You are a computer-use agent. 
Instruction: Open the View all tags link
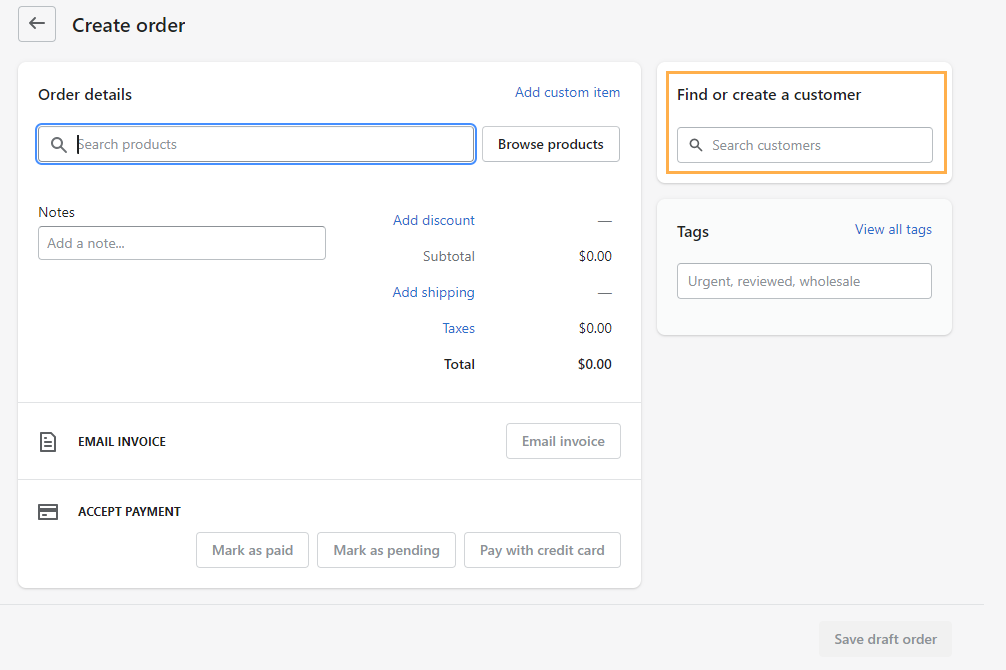(x=893, y=230)
